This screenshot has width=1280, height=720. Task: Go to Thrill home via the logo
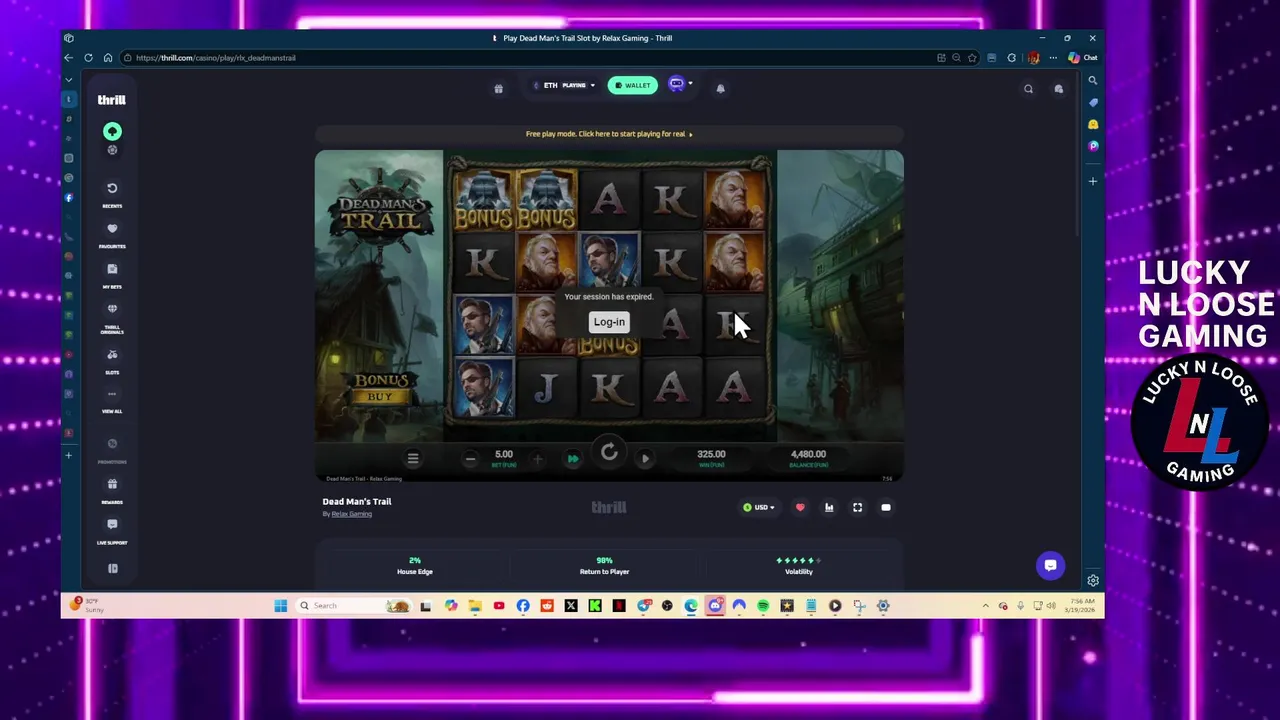coord(111,100)
